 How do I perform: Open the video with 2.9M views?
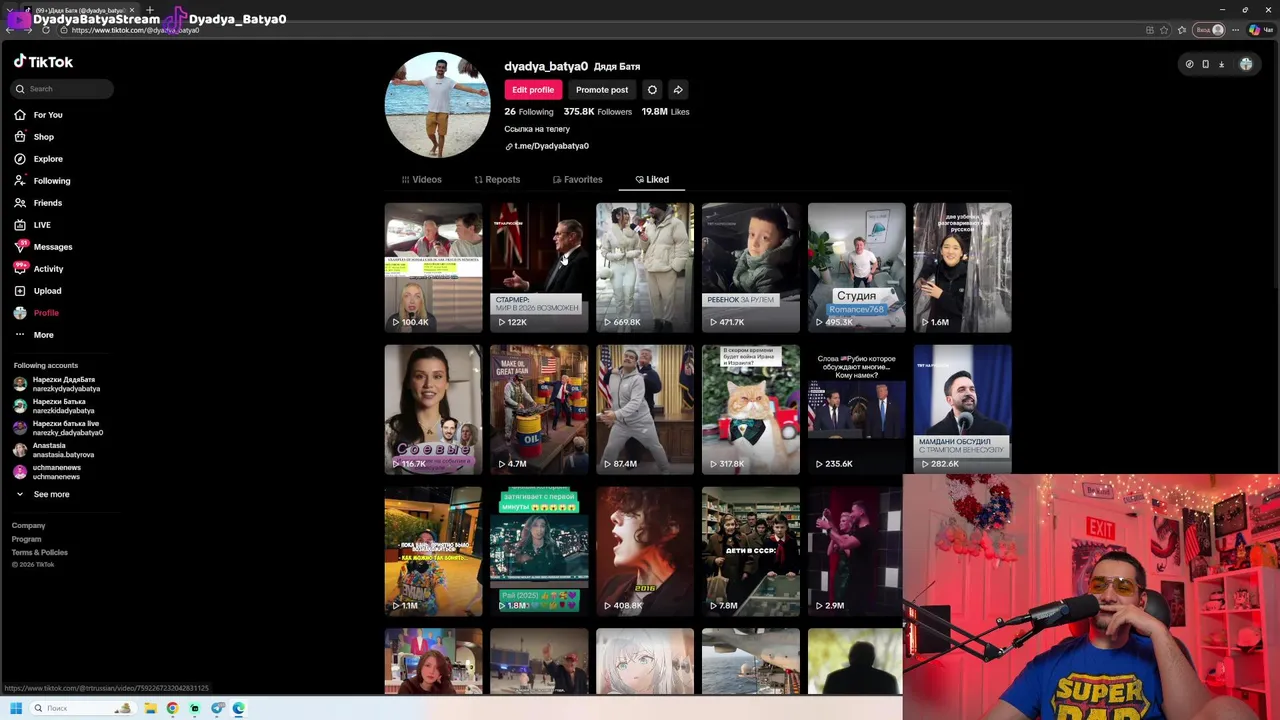(x=855, y=551)
